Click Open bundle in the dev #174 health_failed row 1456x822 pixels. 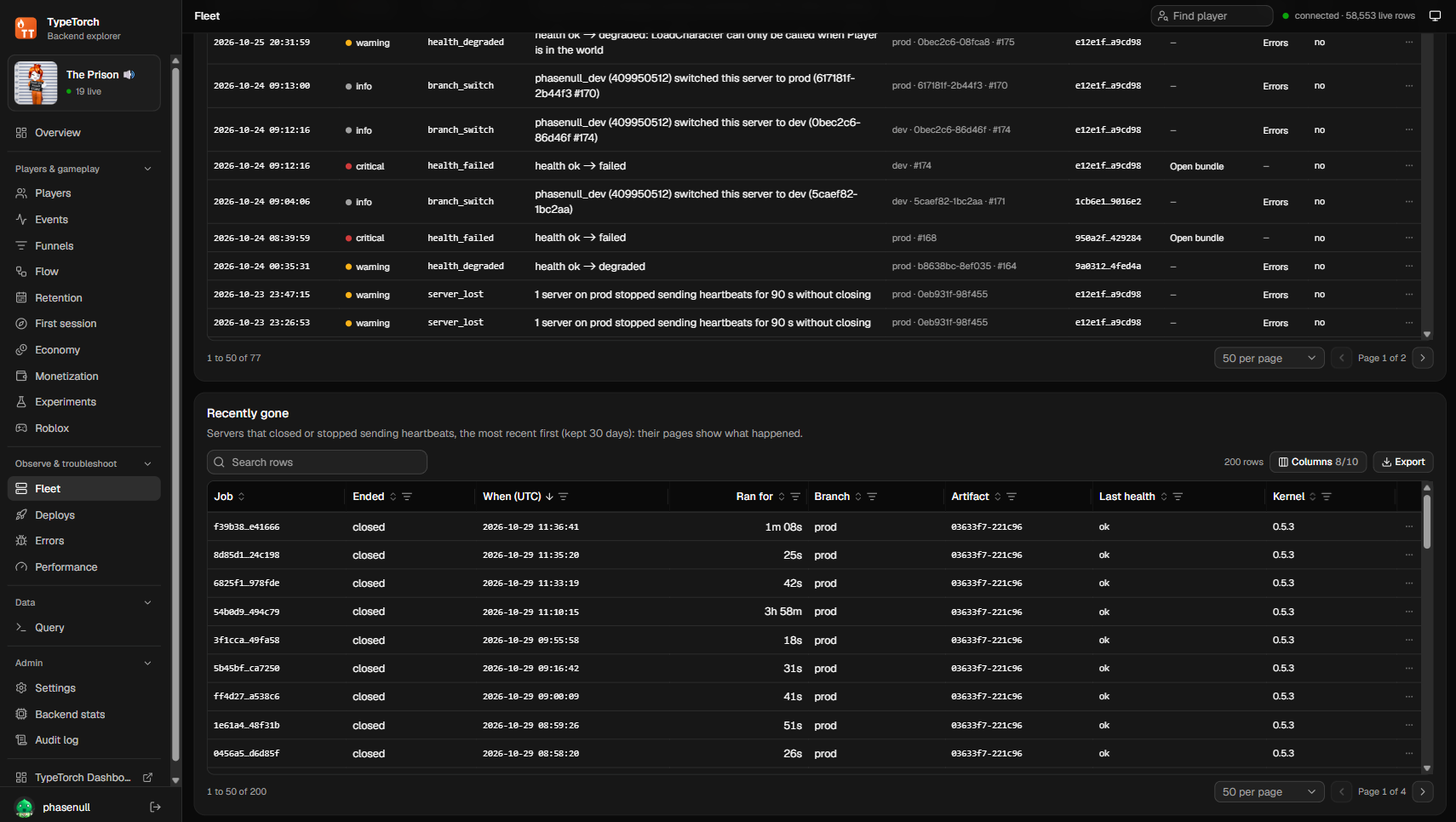click(x=1196, y=166)
